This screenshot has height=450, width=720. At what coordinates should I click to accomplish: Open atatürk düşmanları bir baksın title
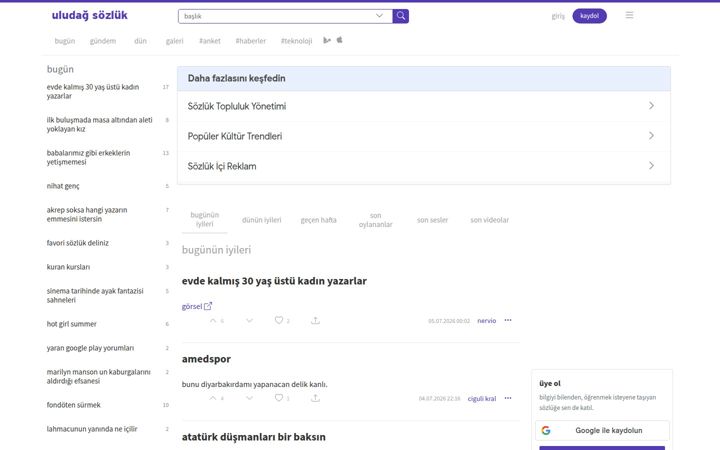click(x=253, y=437)
